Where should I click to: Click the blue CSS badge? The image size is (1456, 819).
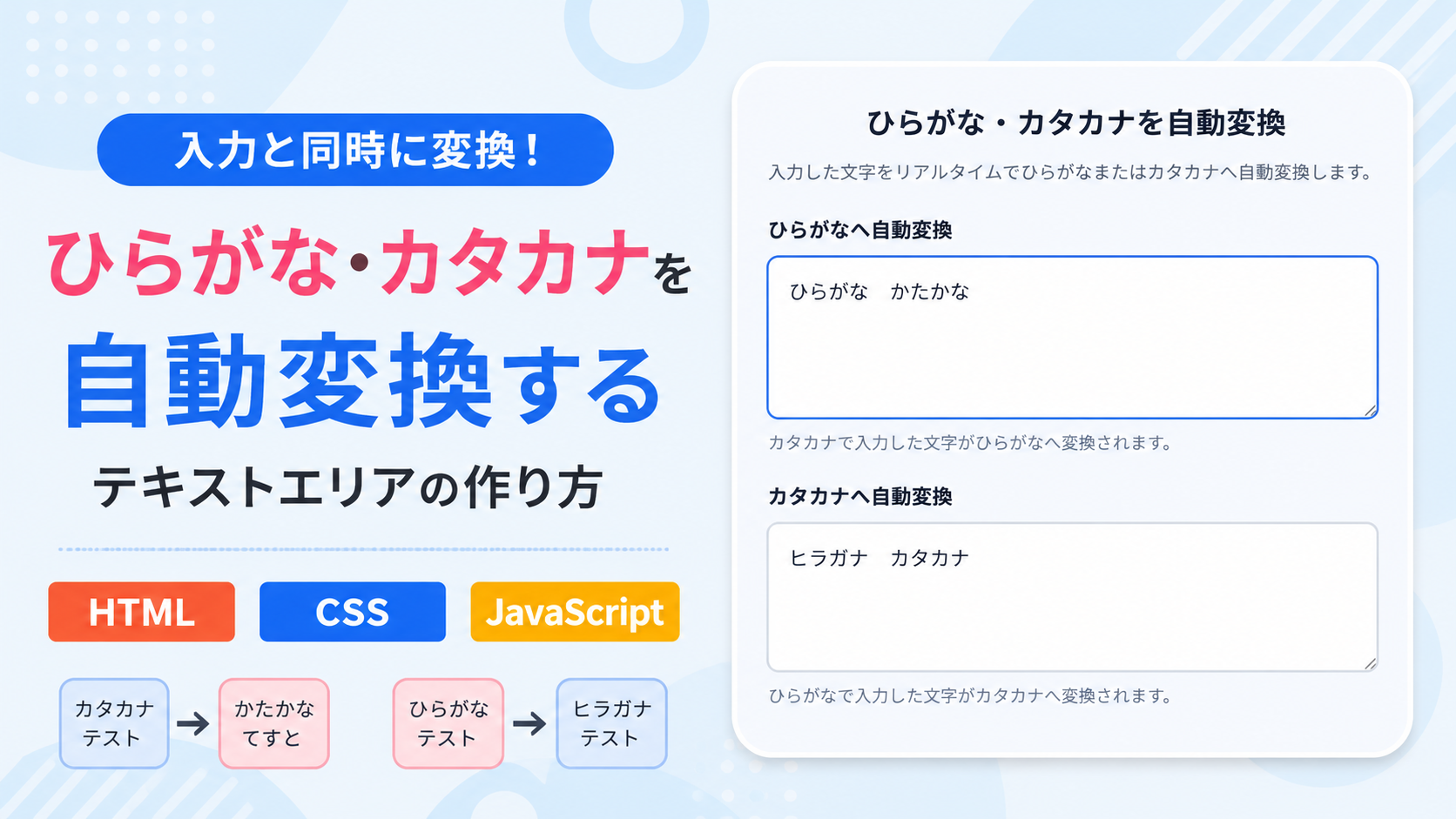[x=353, y=612]
